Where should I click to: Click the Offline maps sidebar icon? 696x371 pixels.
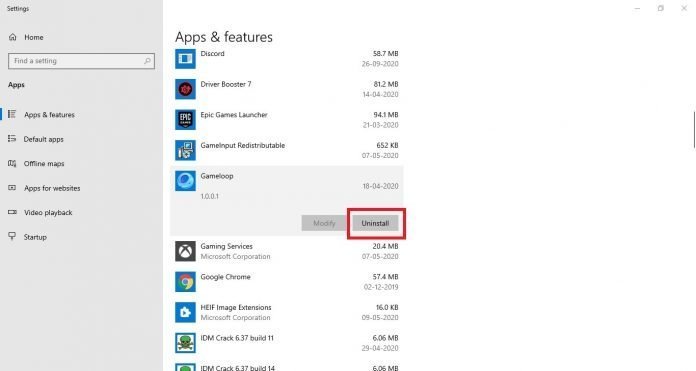click(x=12, y=163)
